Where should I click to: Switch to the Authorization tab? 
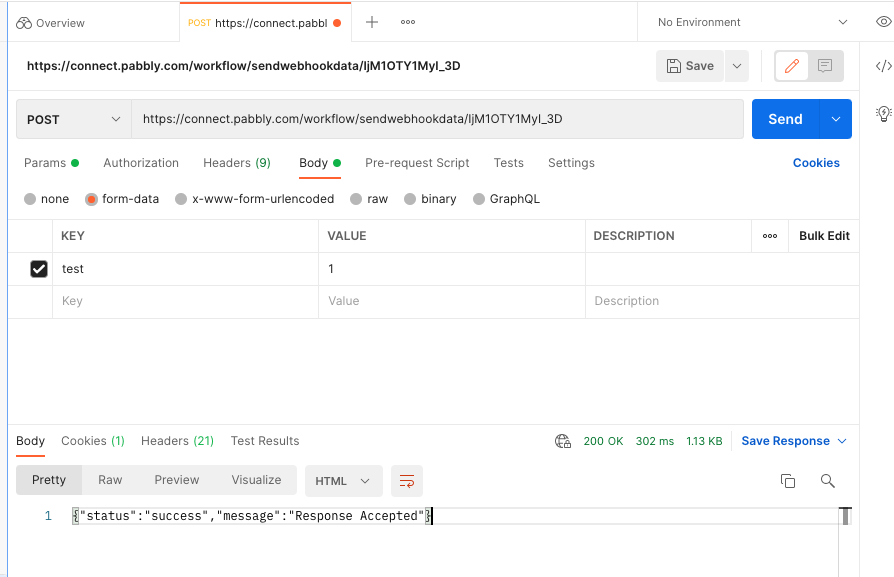pos(141,163)
